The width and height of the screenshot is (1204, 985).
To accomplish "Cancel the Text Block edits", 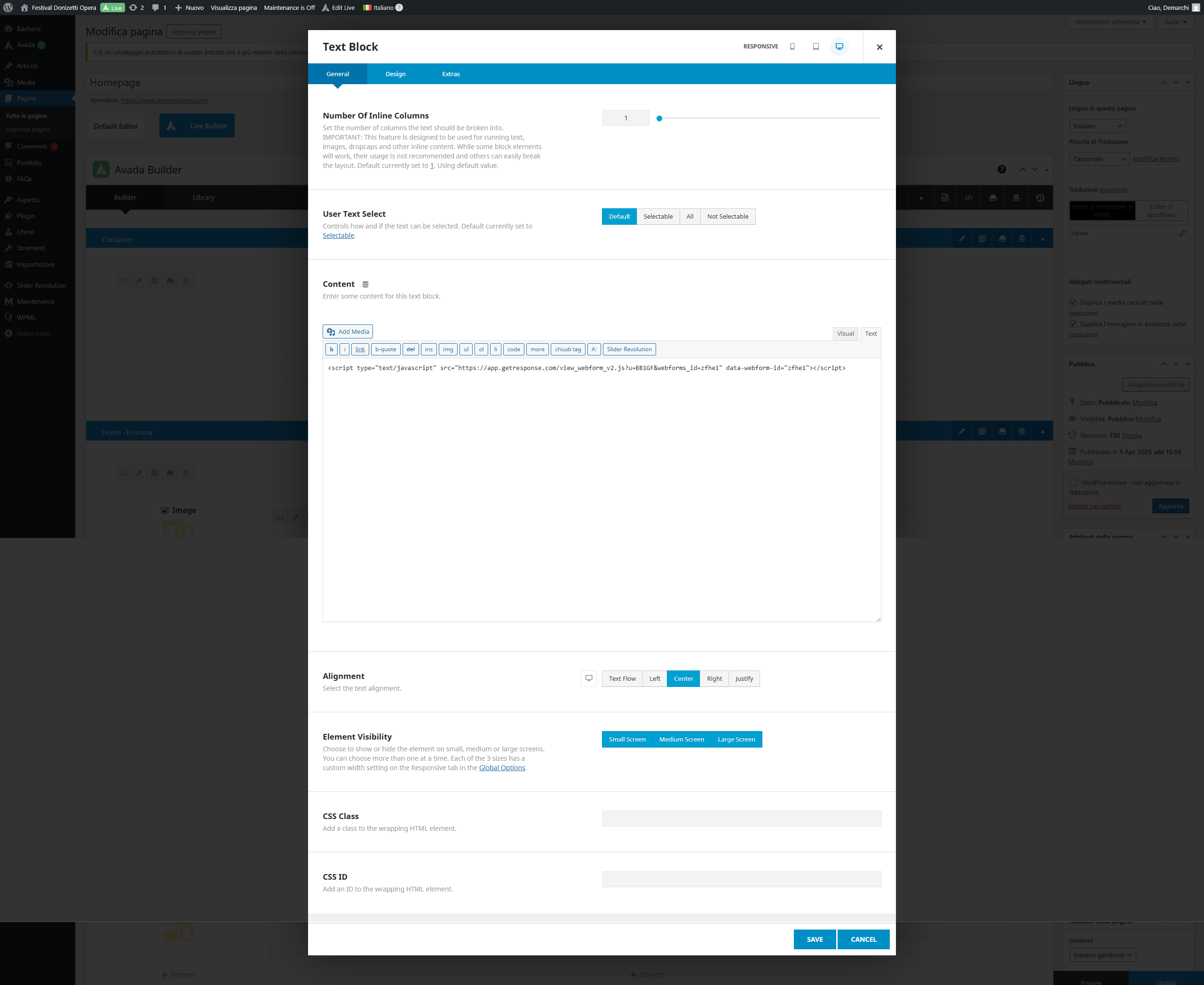I will tap(863, 939).
